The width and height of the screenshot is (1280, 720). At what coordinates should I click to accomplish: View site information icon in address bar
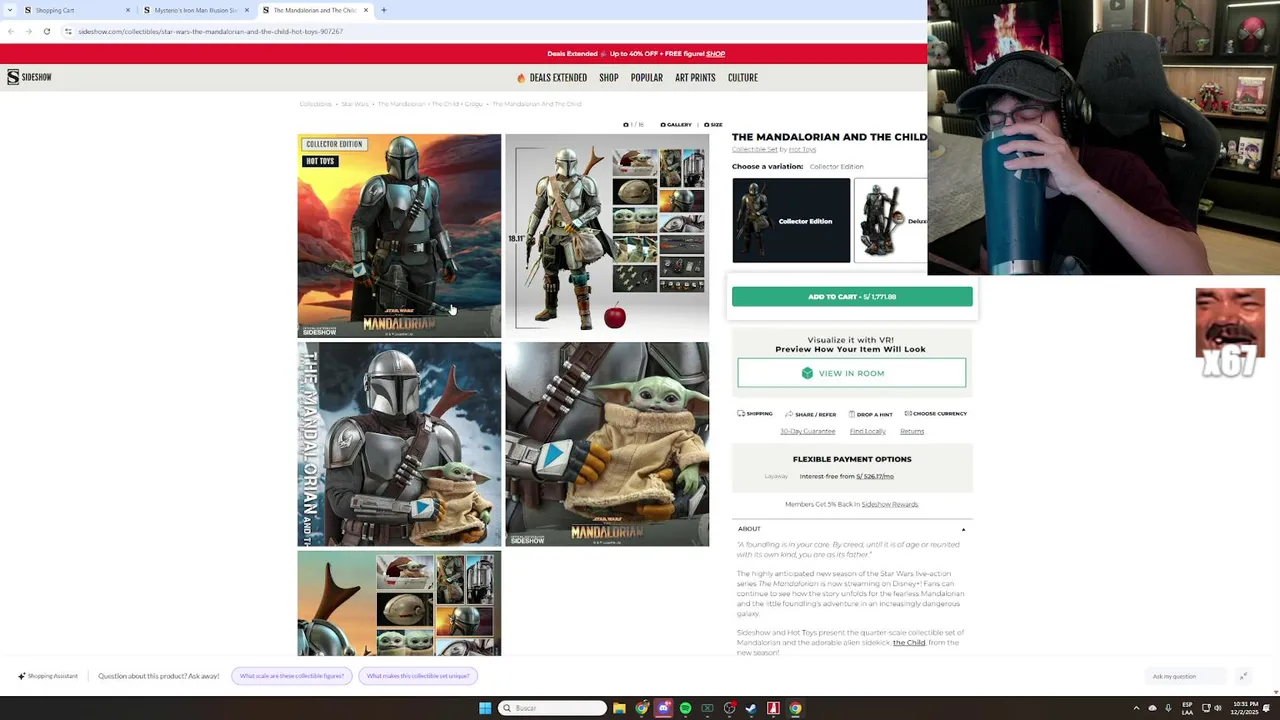68,31
